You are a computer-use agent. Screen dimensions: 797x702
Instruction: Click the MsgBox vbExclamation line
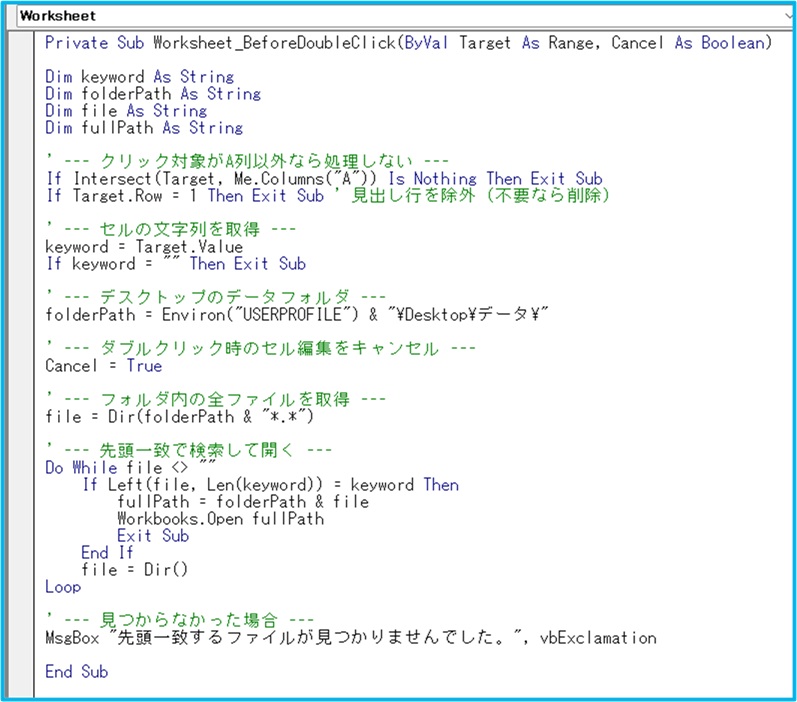tap(350, 638)
